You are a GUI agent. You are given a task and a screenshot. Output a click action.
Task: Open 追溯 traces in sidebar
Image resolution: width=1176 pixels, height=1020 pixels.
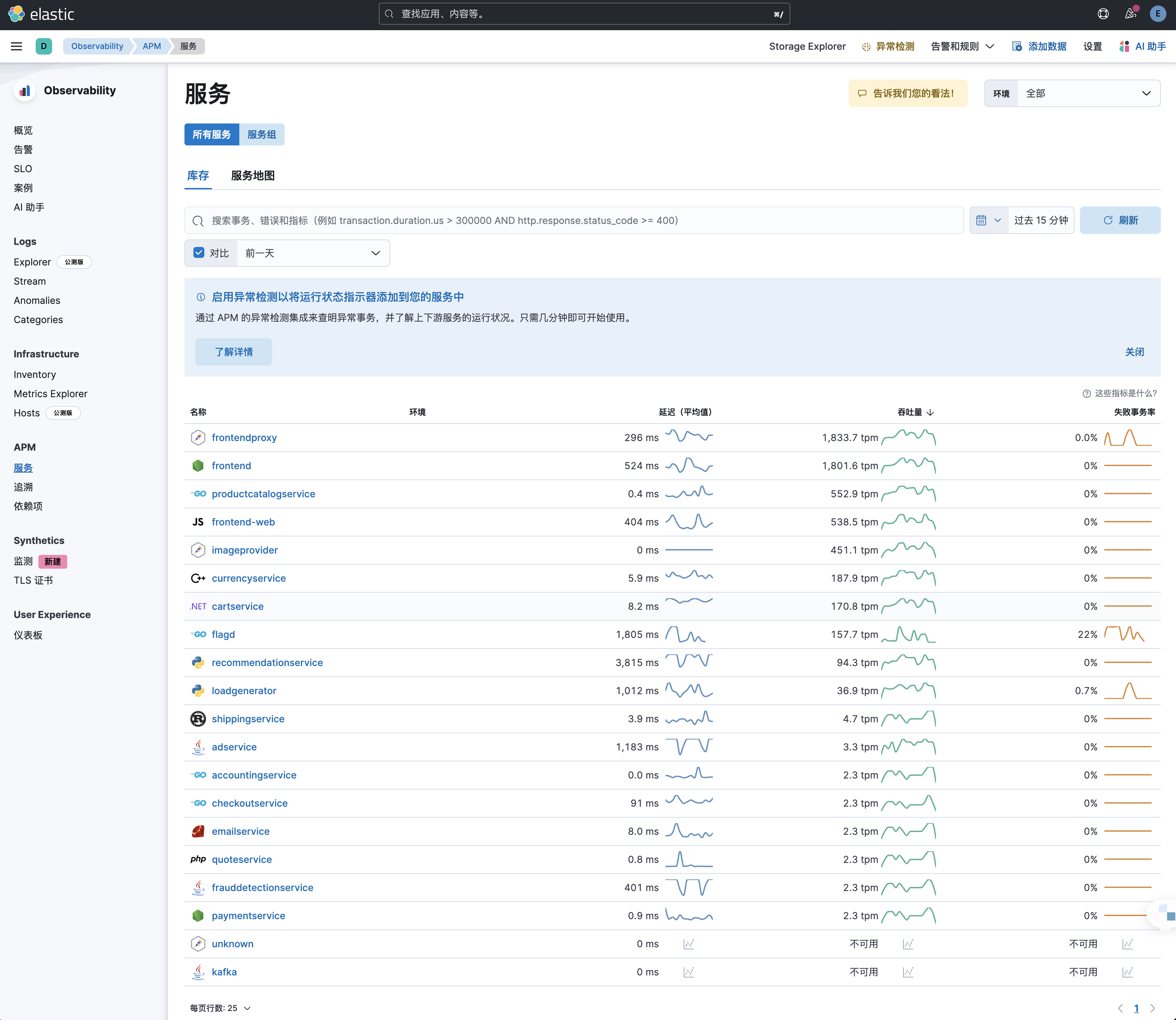coord(23,487)
